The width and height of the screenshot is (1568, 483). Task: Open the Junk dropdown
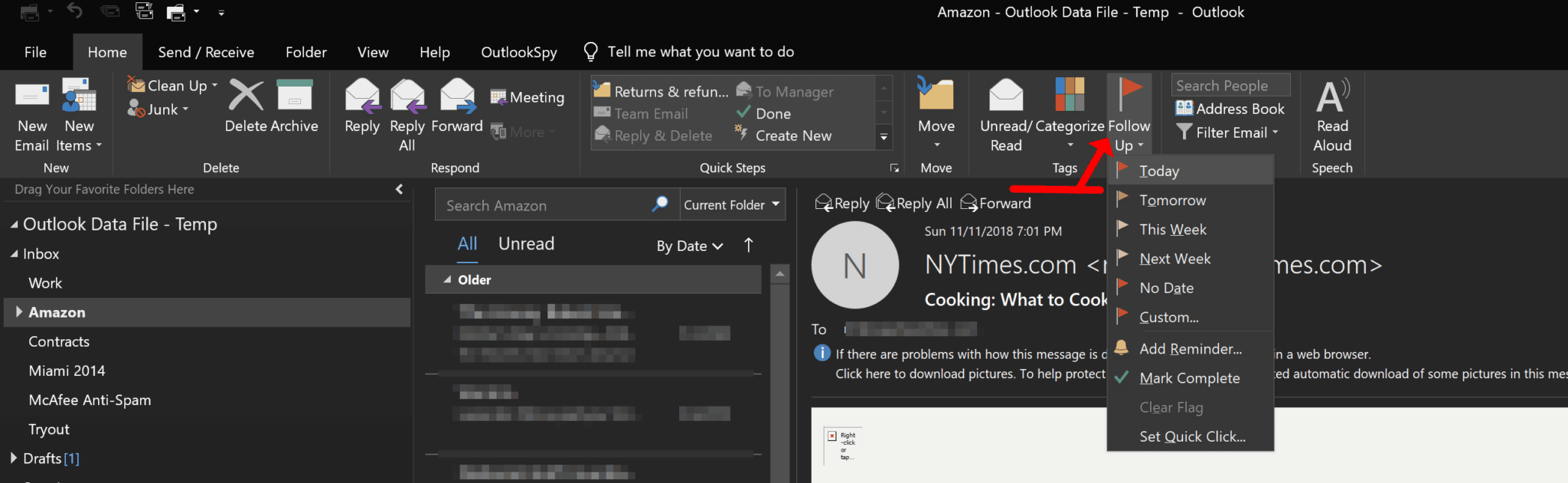[x=158, y=109]
